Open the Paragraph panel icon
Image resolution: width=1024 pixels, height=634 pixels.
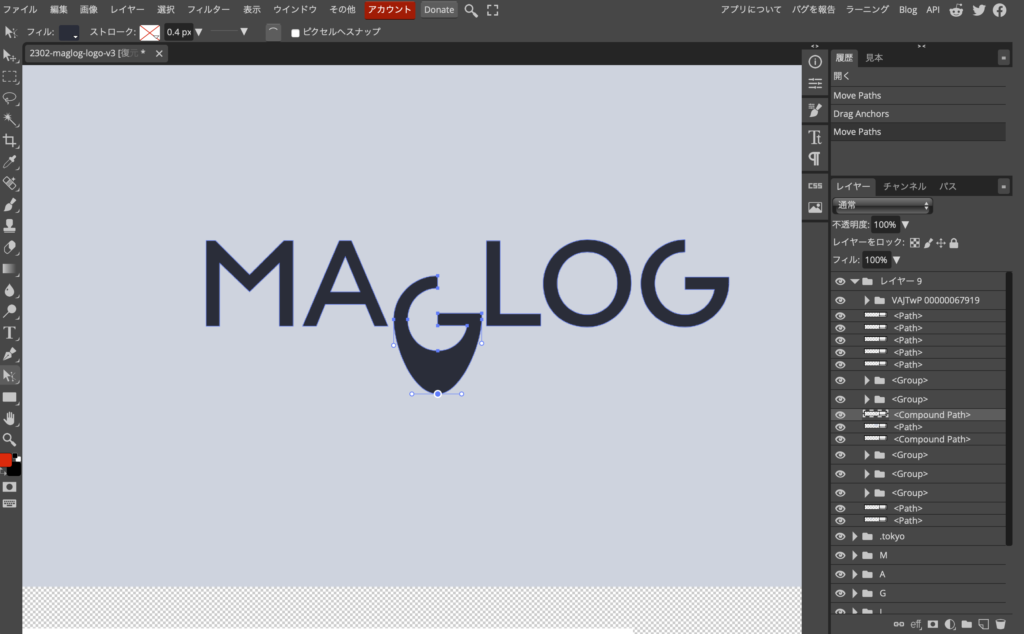pos(815,159)
